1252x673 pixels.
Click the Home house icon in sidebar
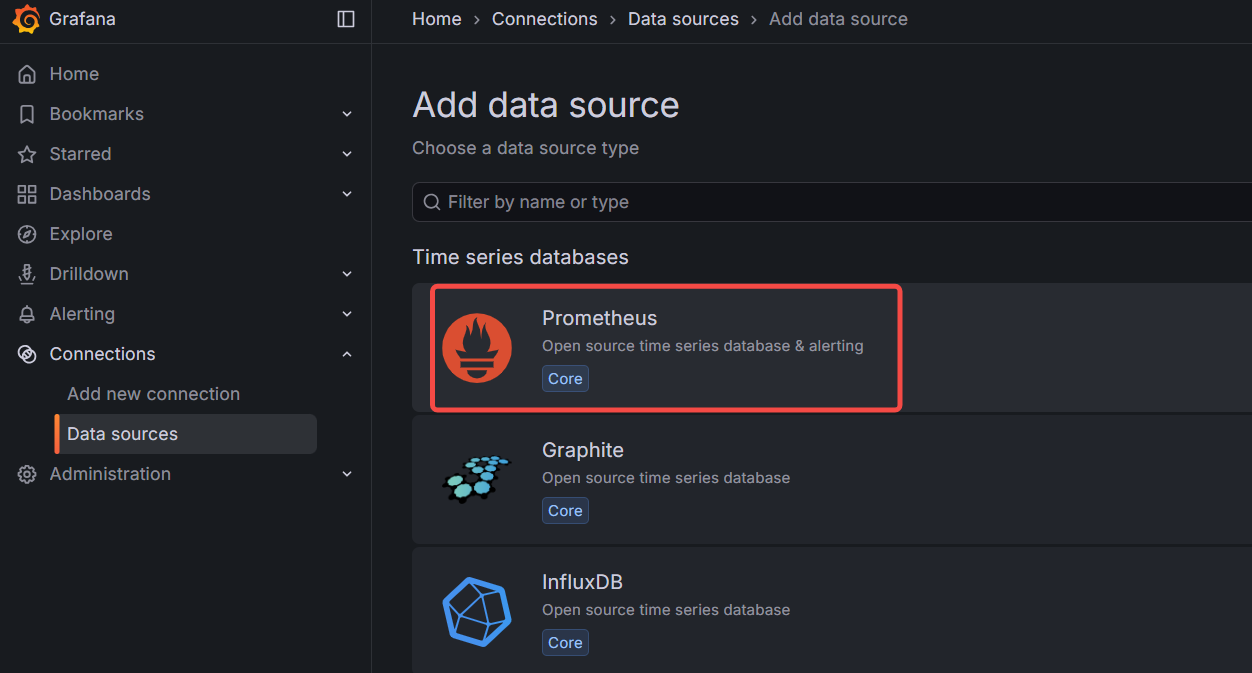(27, 74)
